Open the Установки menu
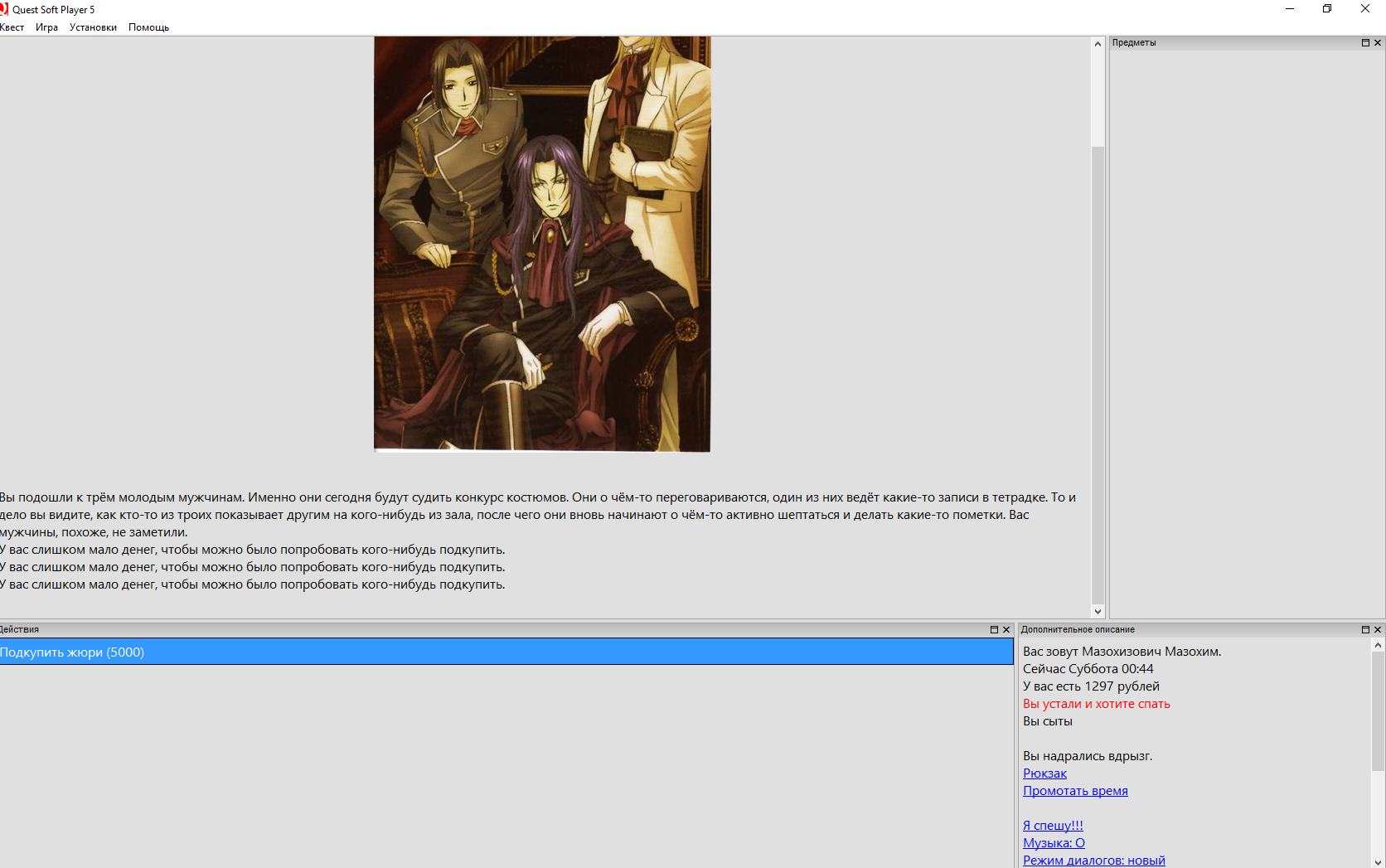 [93, 27]
